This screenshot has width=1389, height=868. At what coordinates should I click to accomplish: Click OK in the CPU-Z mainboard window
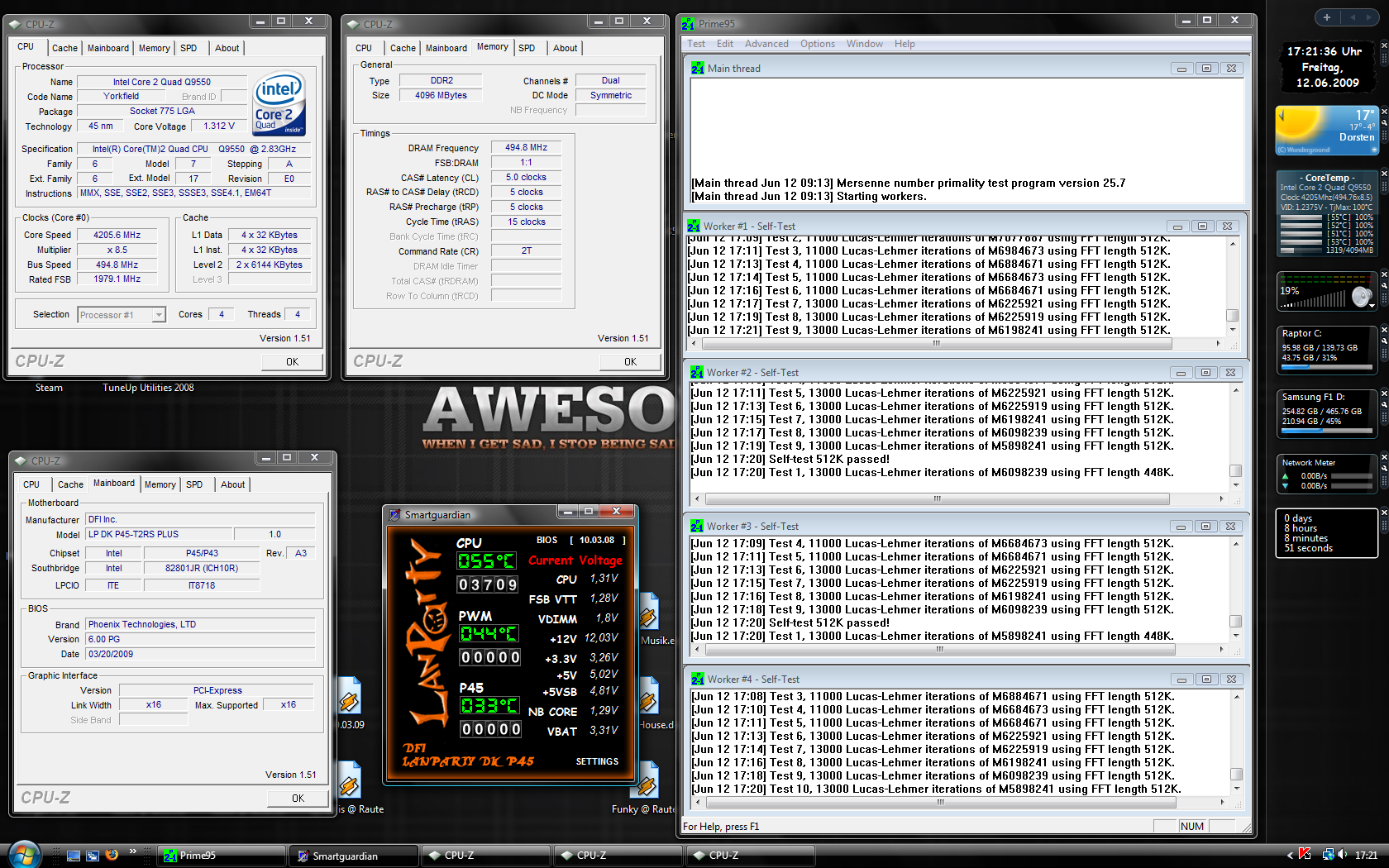[298, 798]
